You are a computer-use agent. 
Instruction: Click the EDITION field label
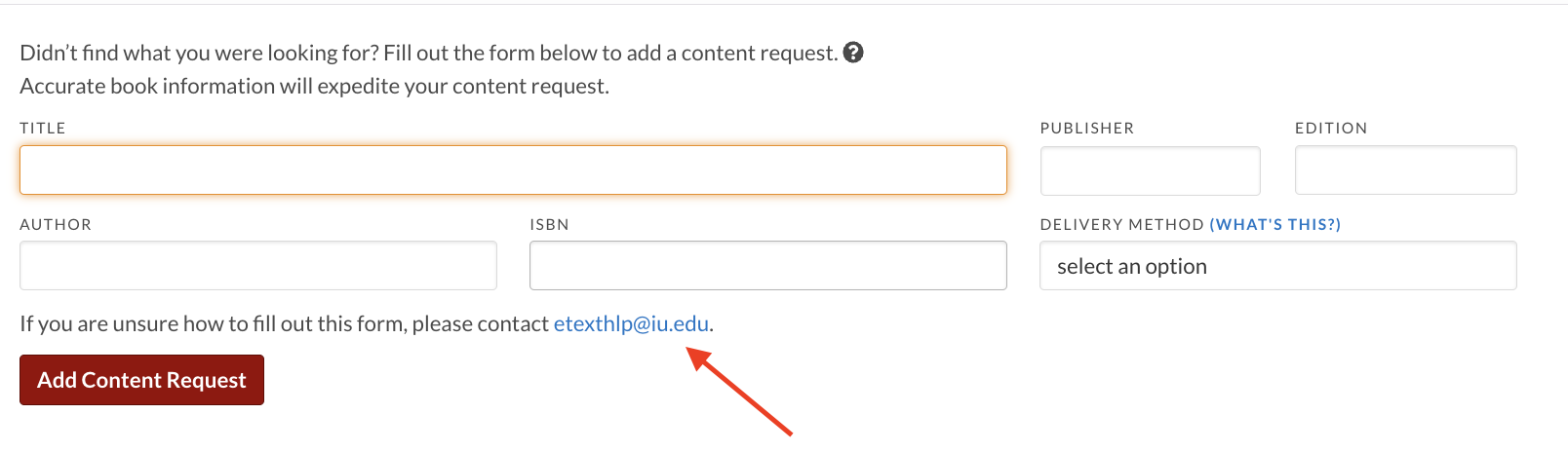1331,129
